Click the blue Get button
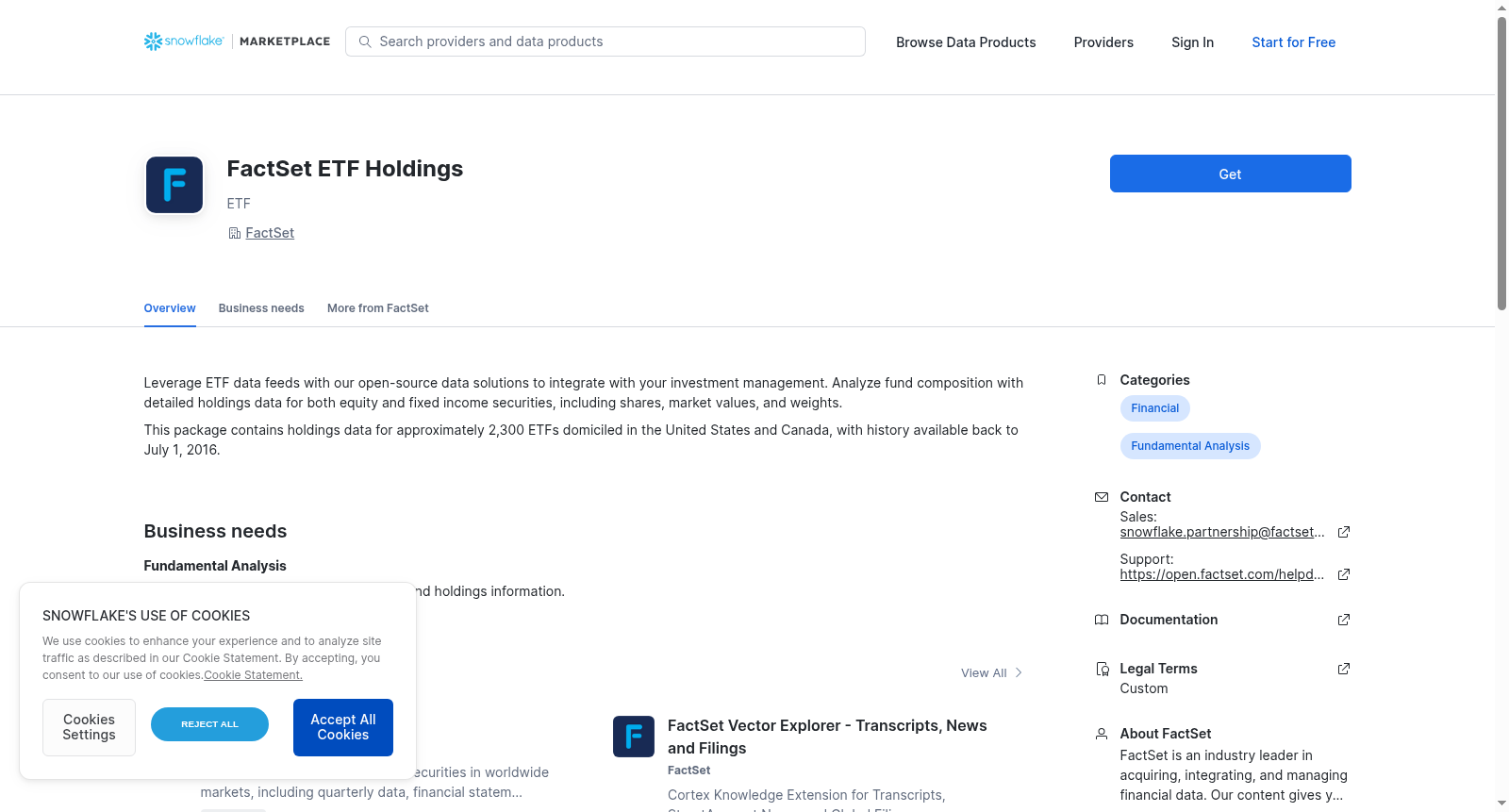 coord(1230,174)
